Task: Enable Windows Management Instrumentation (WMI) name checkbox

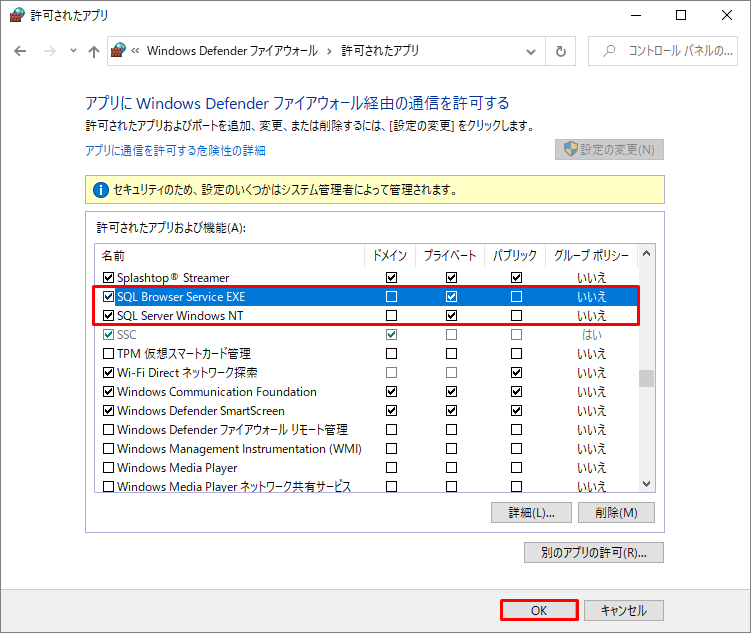Action: tap(109, 449)
